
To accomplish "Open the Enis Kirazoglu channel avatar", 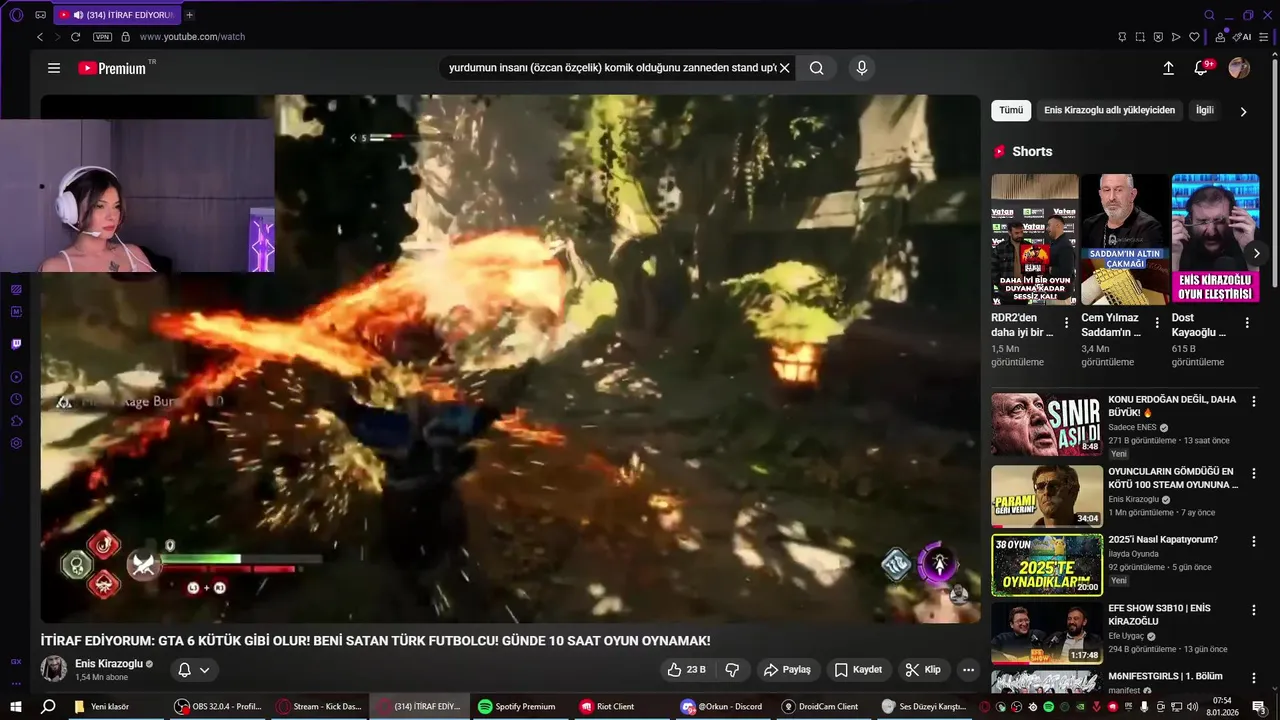I will click(54, 669).
